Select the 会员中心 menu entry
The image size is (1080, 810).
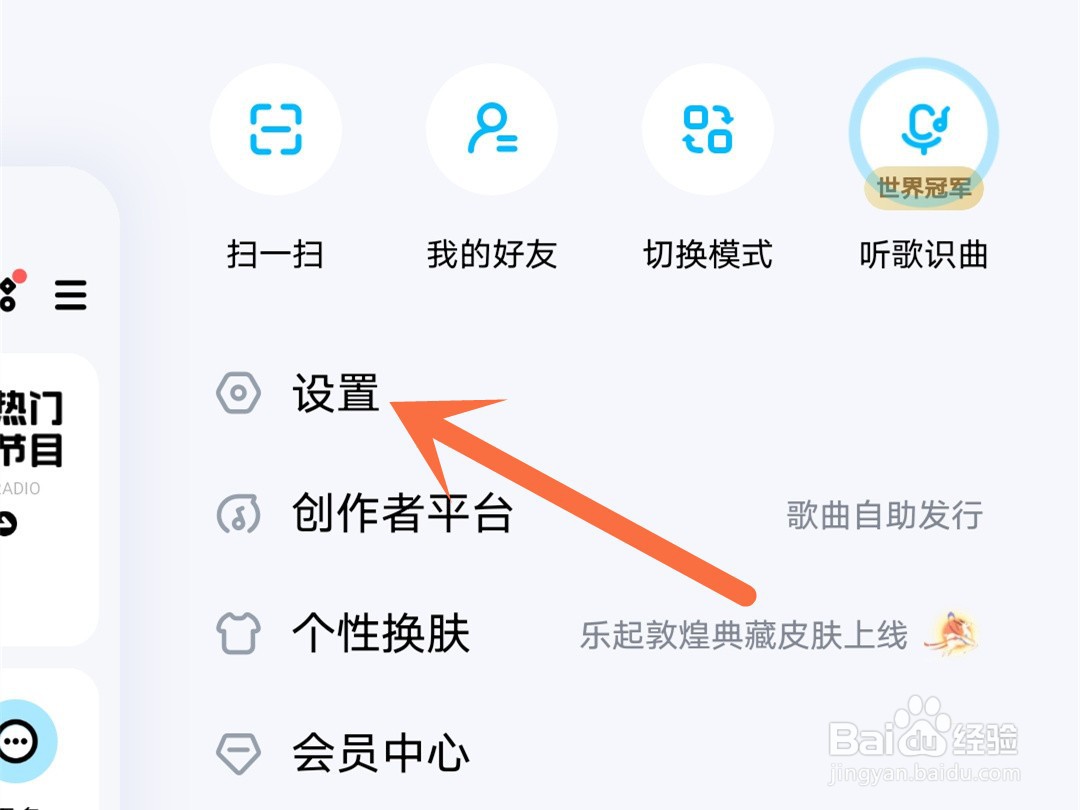coord(599,753)
